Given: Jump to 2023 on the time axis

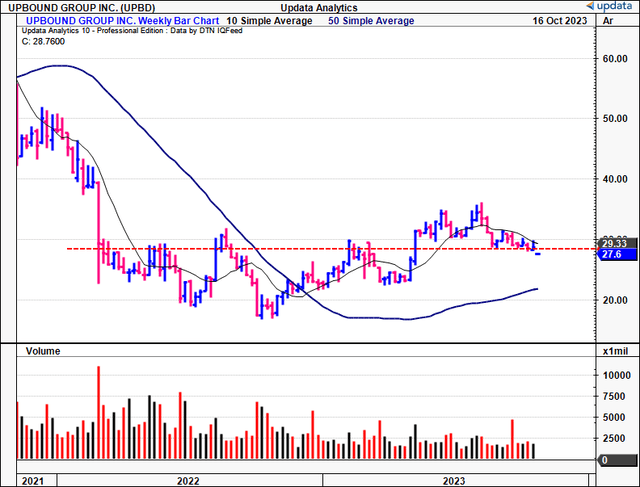Looking at the screenshot, I should point(457,480).
